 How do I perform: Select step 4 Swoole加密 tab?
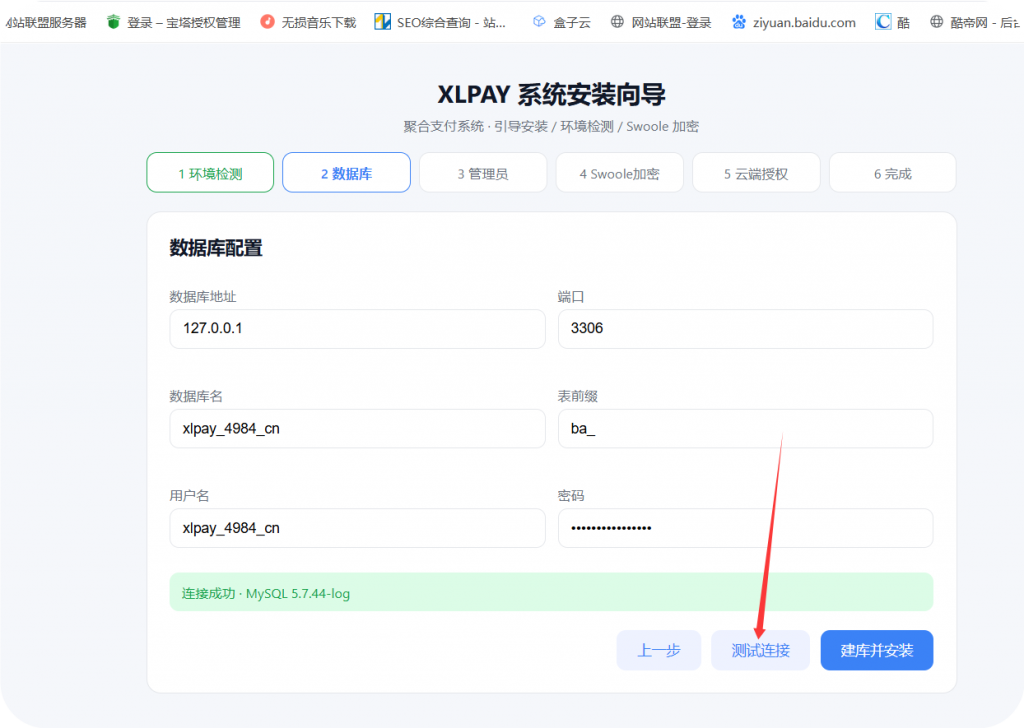coord(620,173)
